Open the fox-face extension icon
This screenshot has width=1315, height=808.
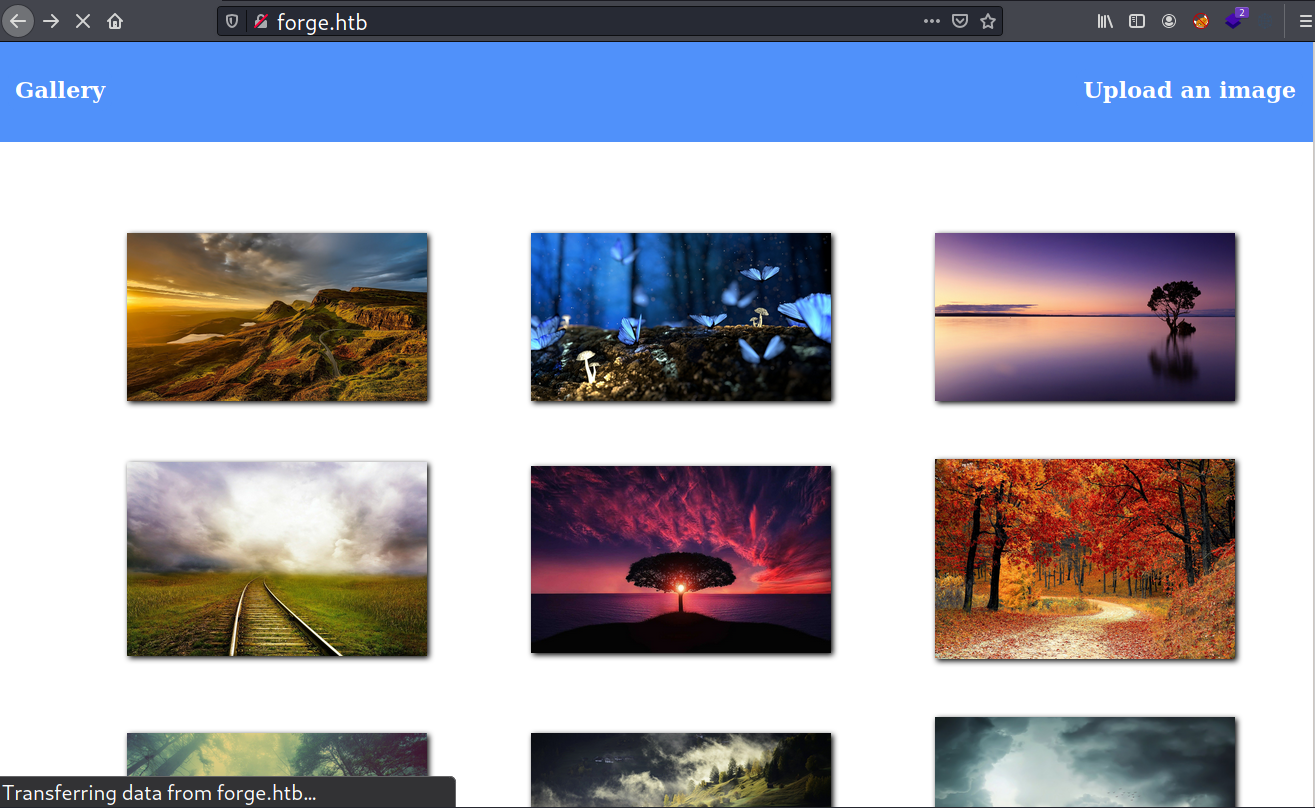[x=1201, y=21]
